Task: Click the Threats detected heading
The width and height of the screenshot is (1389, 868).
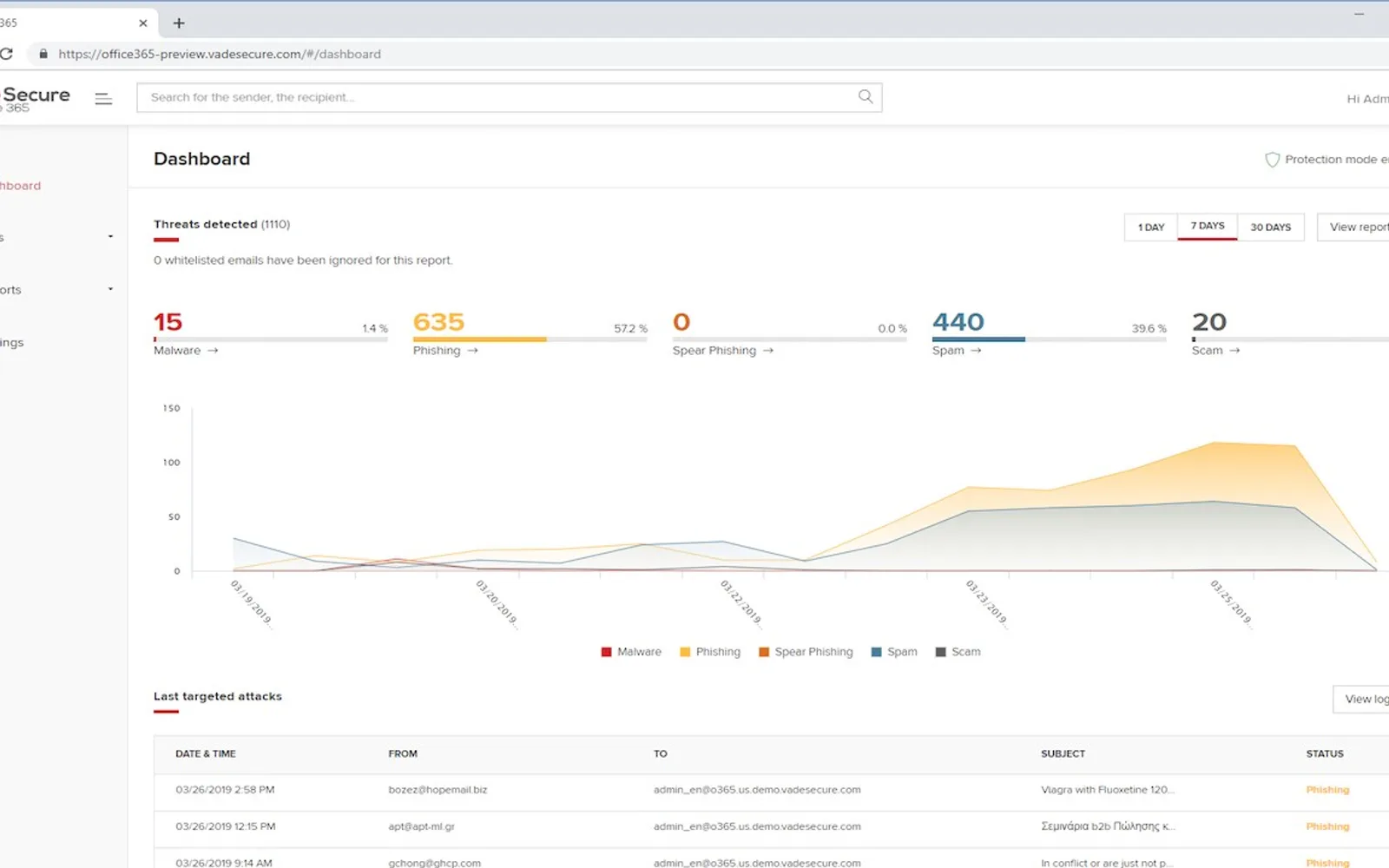Action: click(221, 224)
